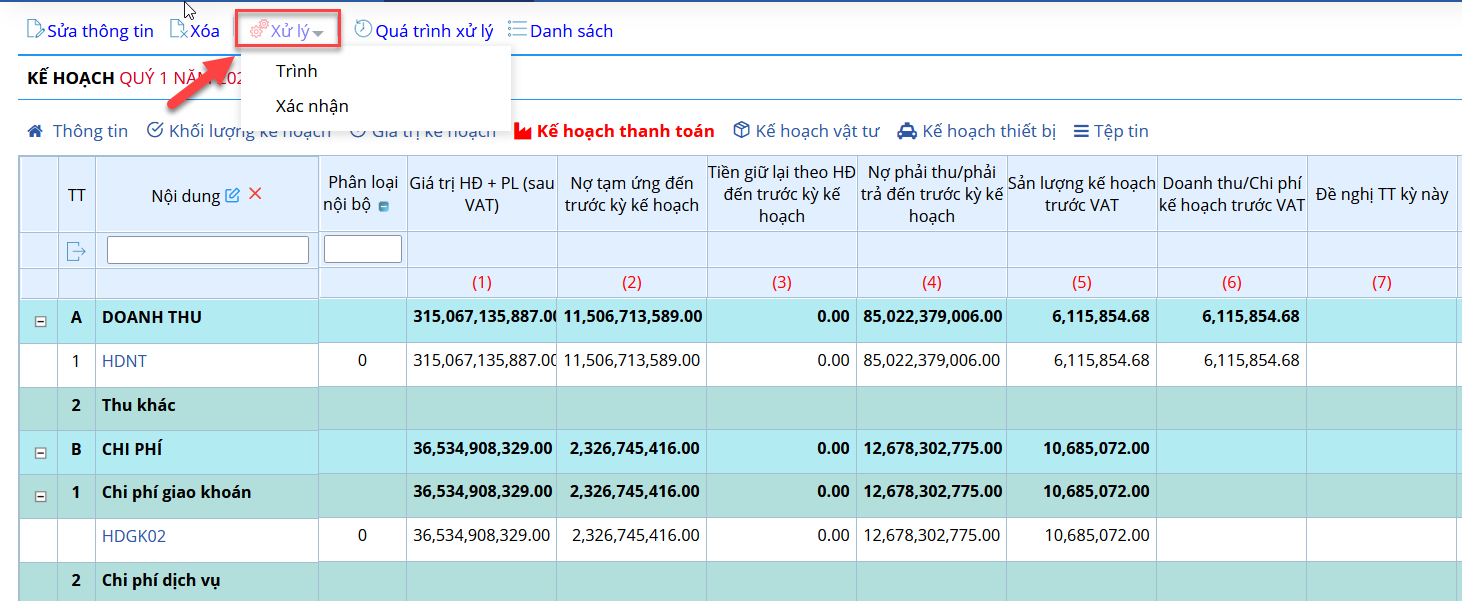Click the Nội dung filter text box

(207, 250)
